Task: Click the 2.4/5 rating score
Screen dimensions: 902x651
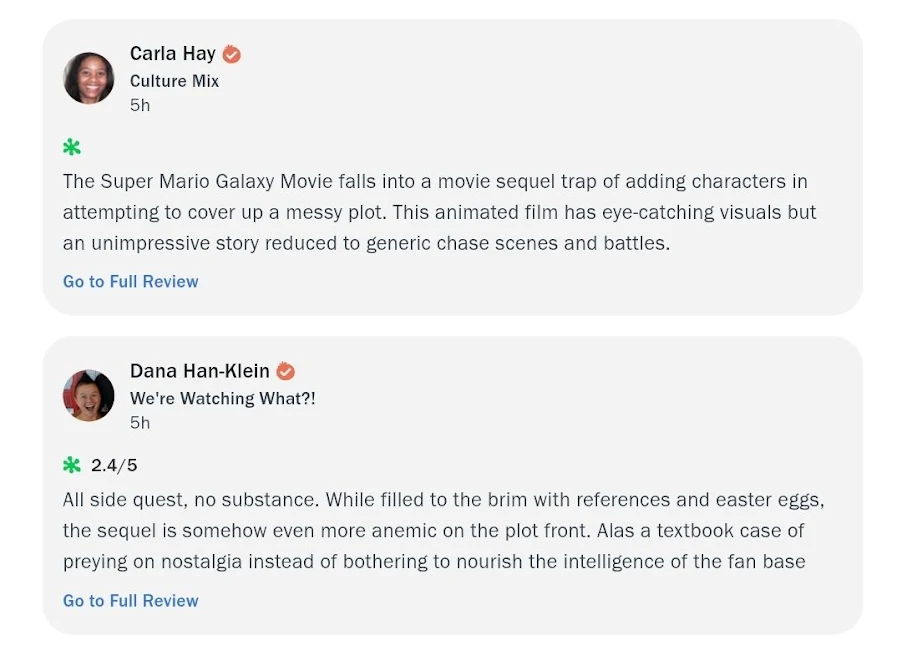Action: pos(114,465)
